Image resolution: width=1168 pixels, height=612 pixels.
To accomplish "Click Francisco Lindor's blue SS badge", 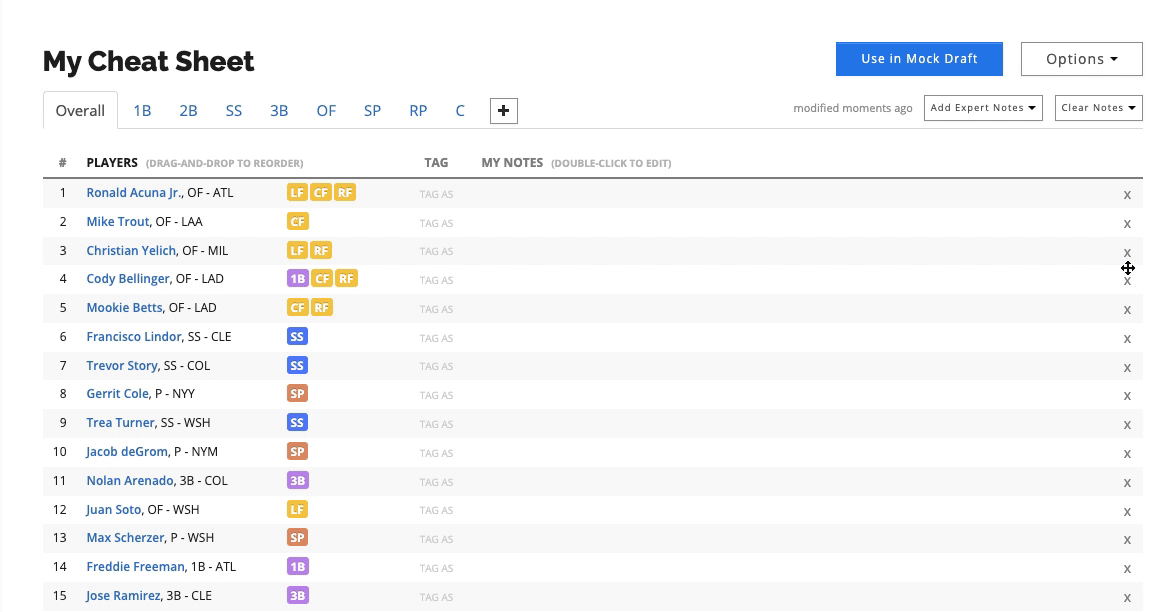I will click(297, 337).
